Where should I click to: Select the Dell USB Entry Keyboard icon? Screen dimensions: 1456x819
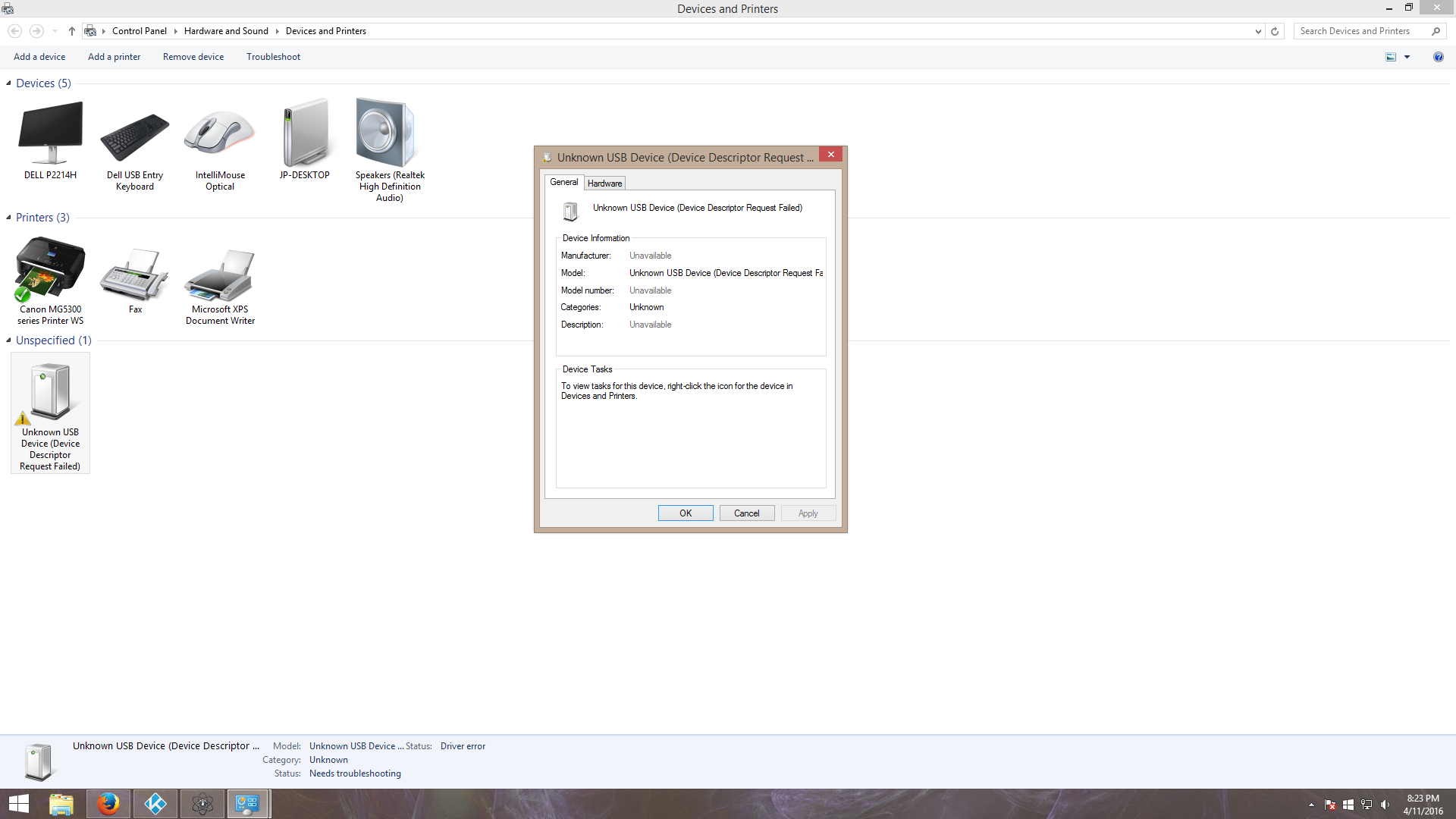(x=135, y=136)
